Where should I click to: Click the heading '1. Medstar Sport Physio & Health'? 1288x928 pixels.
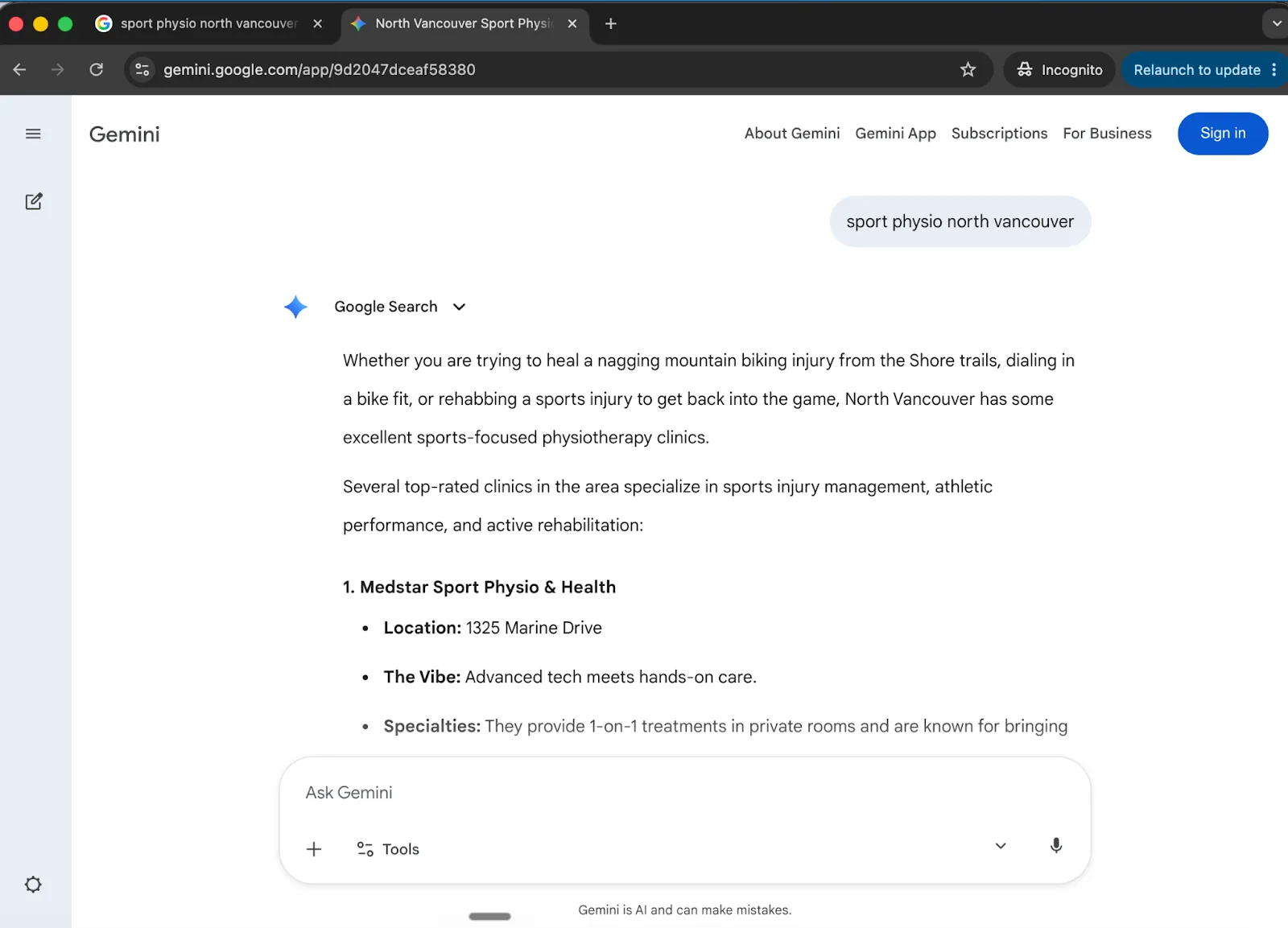(x=479, y=587)
